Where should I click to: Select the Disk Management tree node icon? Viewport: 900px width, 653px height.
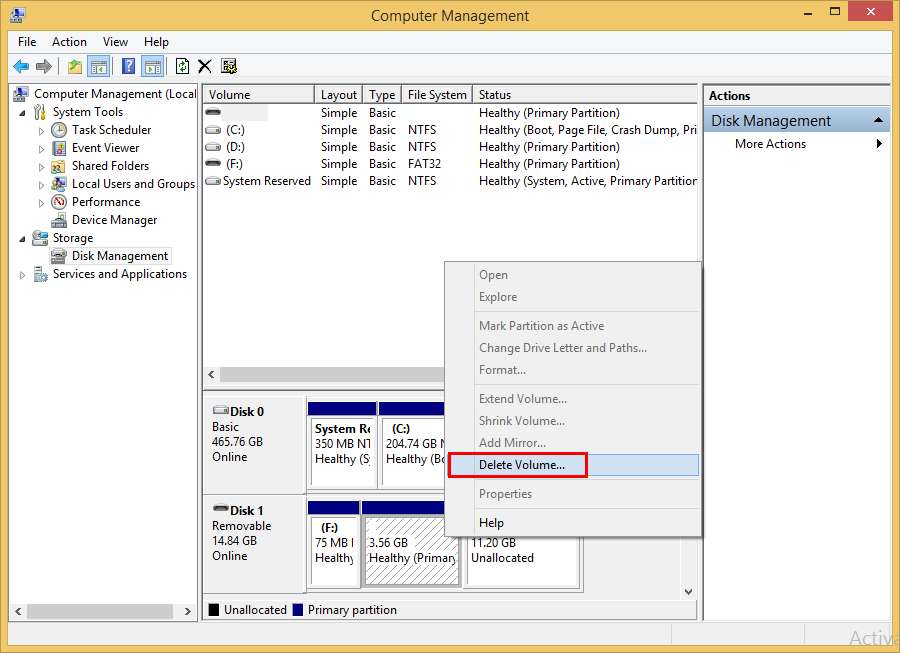[59, 256]
